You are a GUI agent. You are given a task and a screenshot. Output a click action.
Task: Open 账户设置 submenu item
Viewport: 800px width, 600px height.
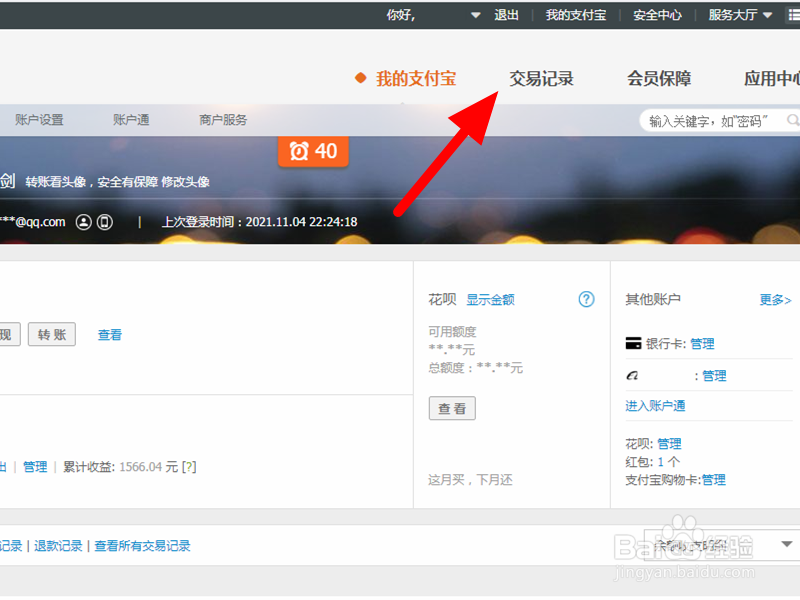coord(39,120)
